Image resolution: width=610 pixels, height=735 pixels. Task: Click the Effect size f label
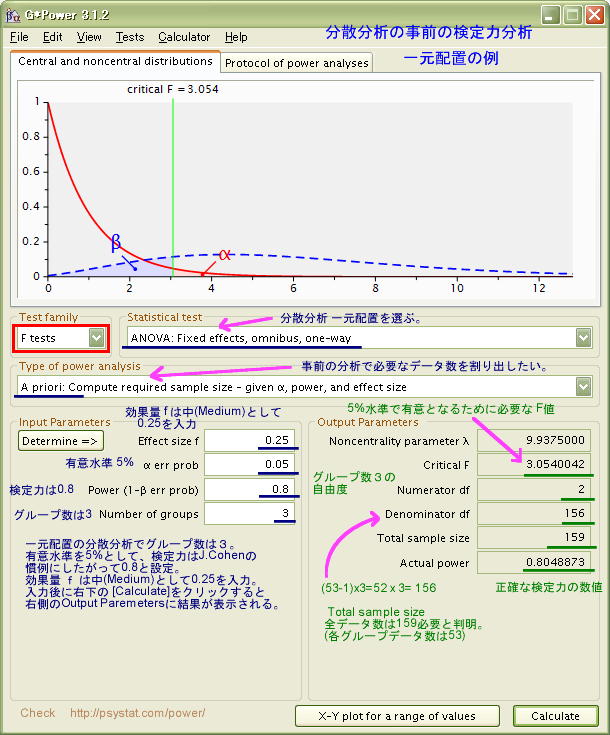tap(168, 441)
